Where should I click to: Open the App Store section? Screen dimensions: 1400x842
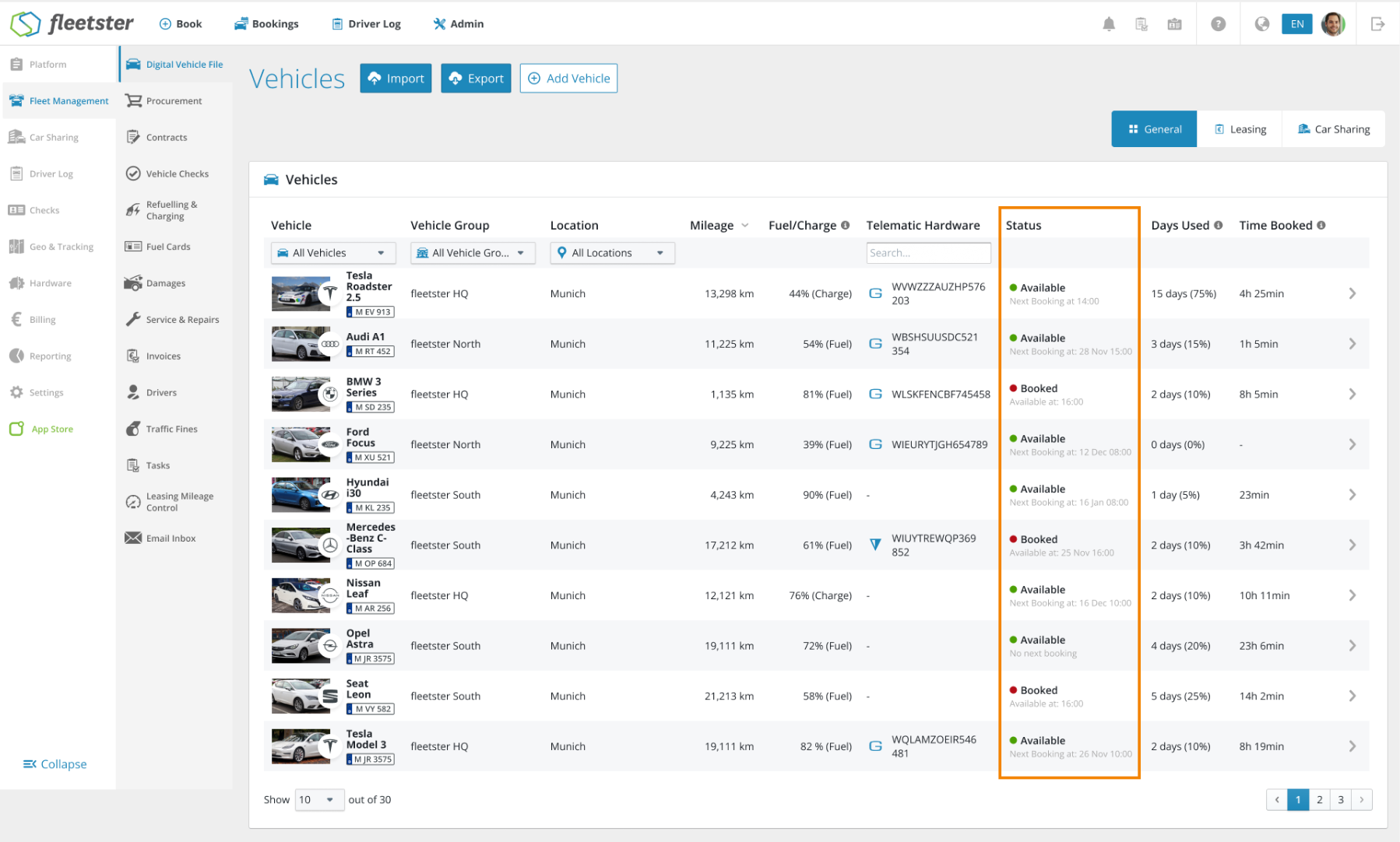coord(42,429)
